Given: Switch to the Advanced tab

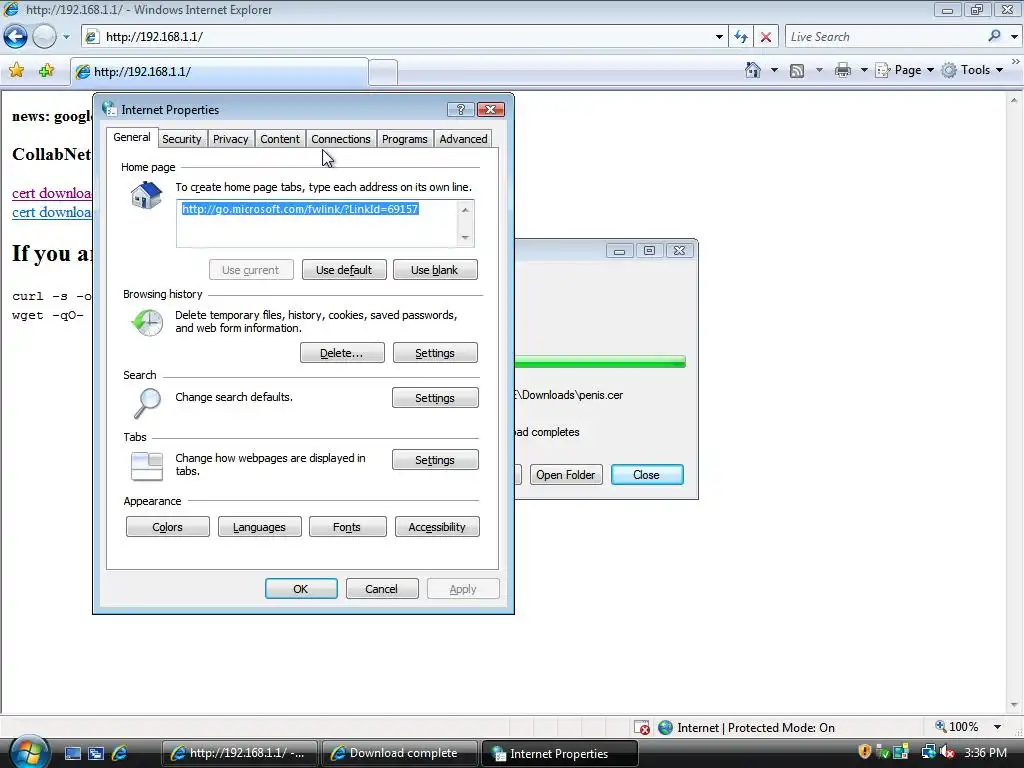Looking at the screenshot, I should (x=463, y=139).
